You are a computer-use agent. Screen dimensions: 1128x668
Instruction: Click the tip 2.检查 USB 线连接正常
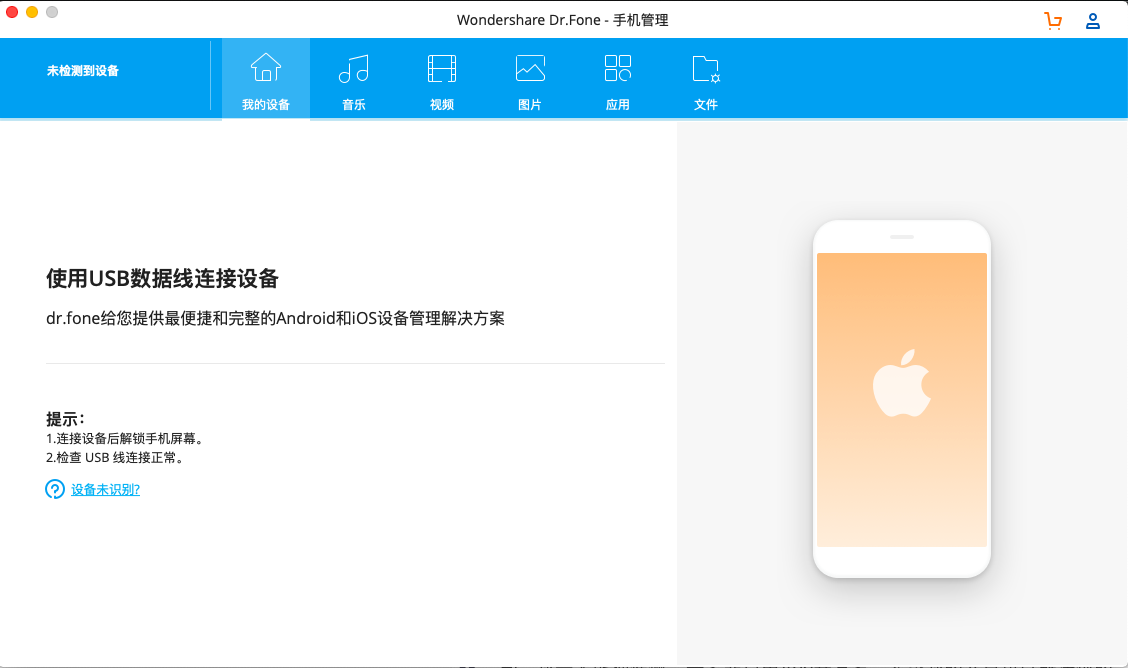tap(117, 457)
